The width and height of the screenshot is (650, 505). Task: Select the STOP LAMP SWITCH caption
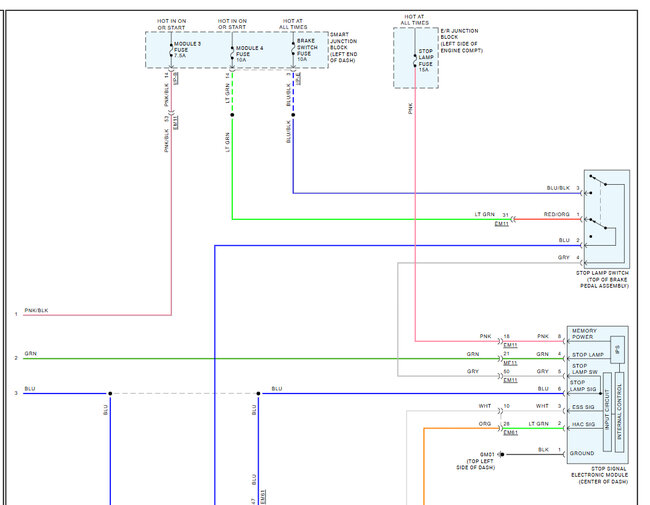point(602,279)
